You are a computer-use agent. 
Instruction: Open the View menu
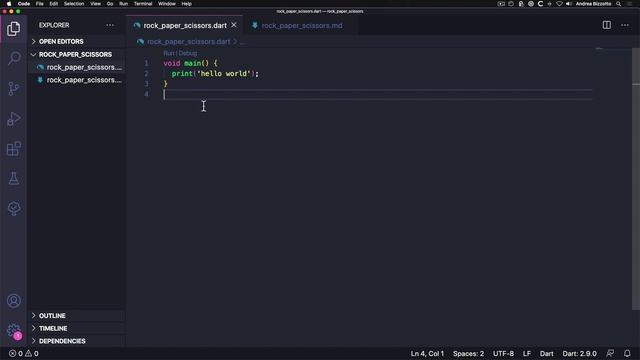pos(96,4)
